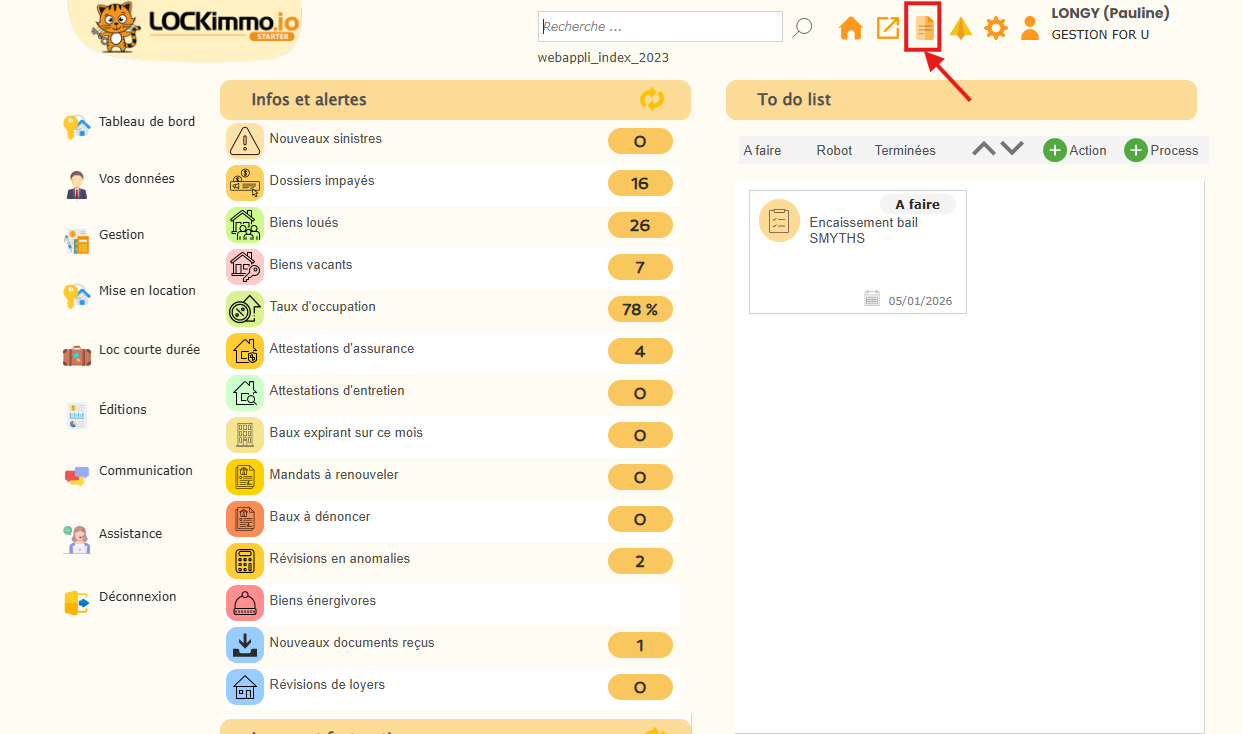Add a new Action to the list
The height and width of the screenshot is (734, 1243).
pos(1075,150)
